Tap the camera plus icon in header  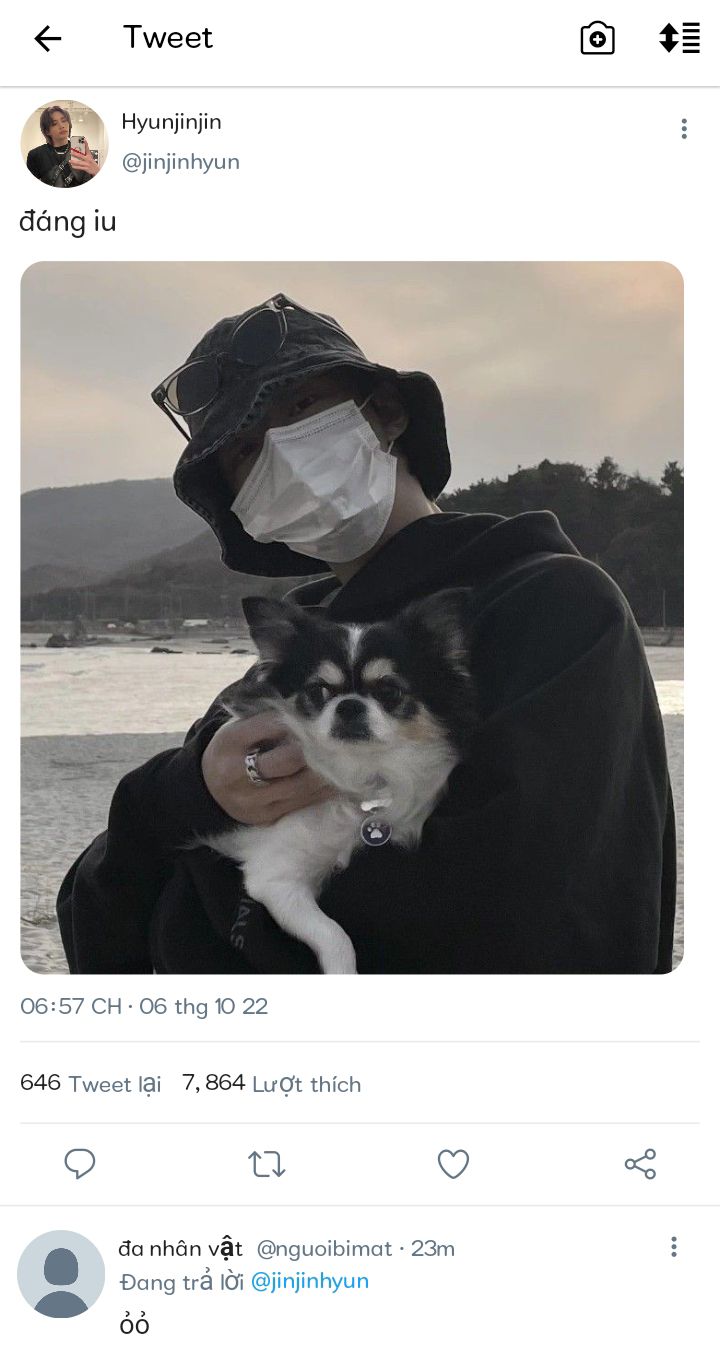597,39
